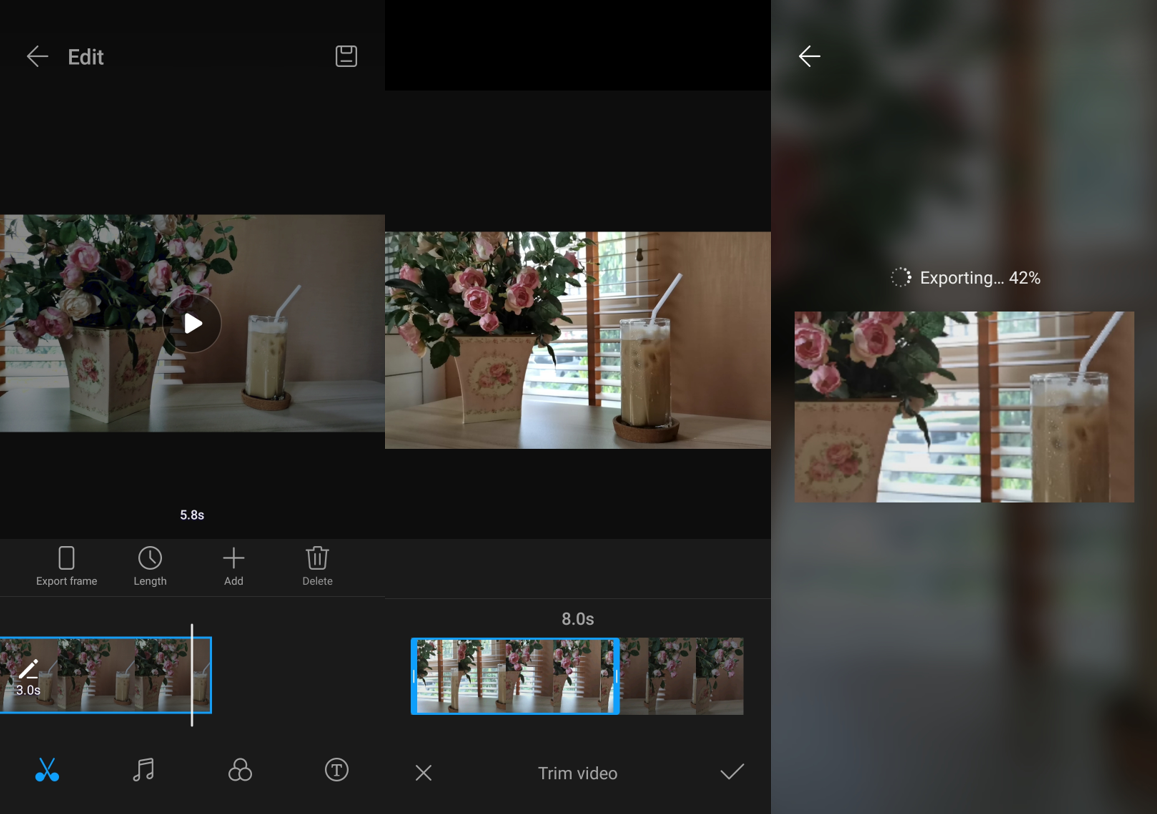
Task: Click the white playhead on the timeline
Action: [x=192, y=675]
